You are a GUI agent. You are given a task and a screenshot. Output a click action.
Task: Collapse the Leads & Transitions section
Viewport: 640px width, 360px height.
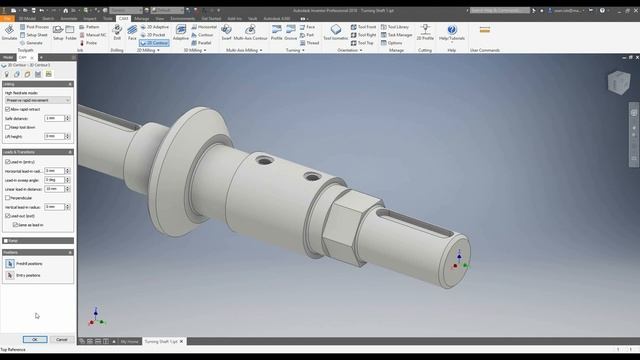38,152
